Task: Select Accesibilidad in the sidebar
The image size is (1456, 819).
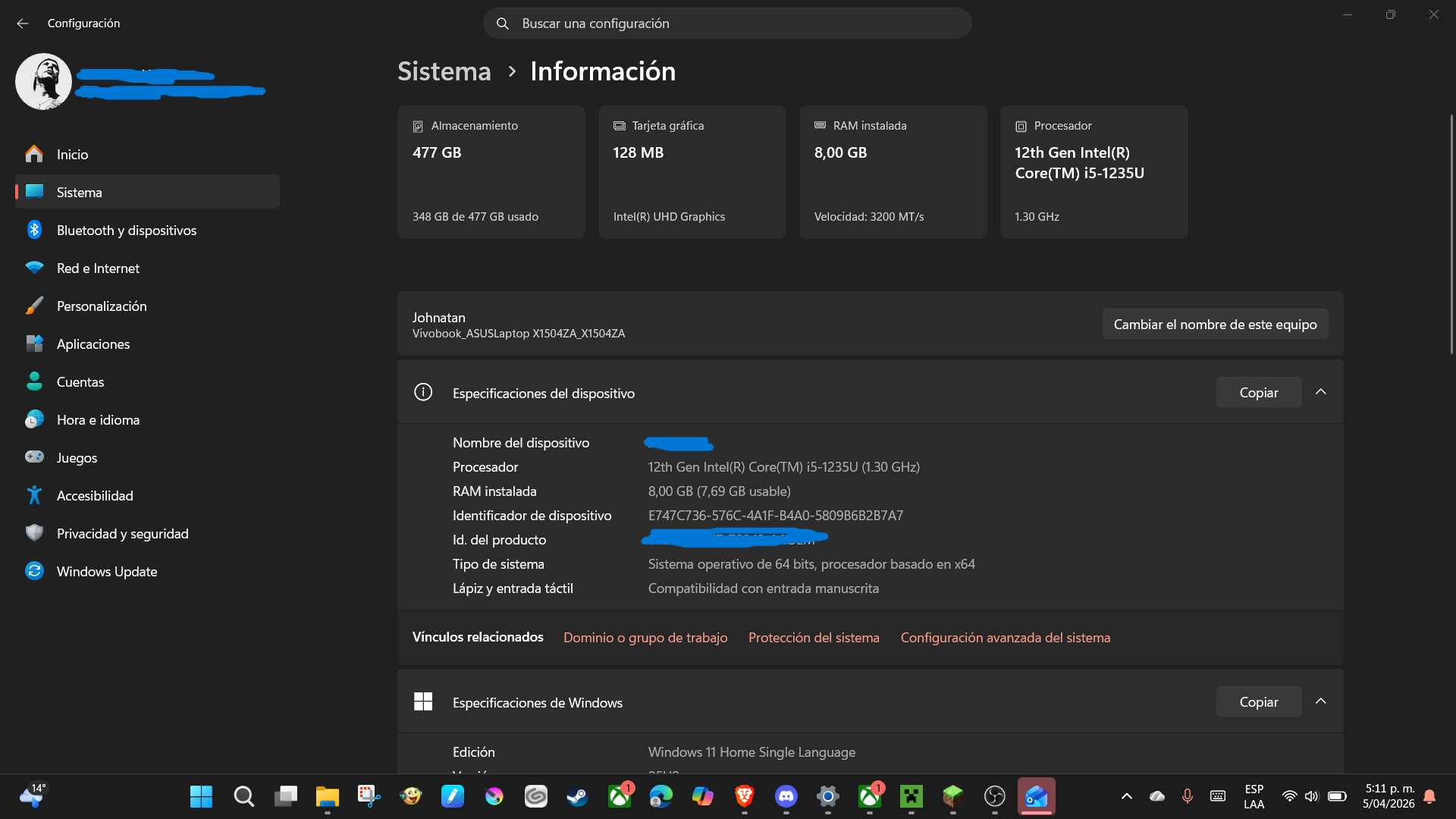Action: [95, 496]
